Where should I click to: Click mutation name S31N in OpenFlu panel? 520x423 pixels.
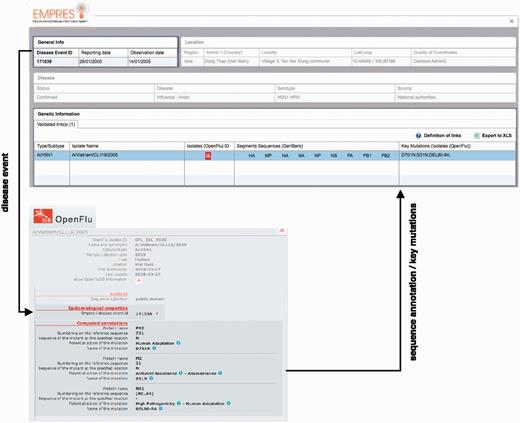(142, 379)
